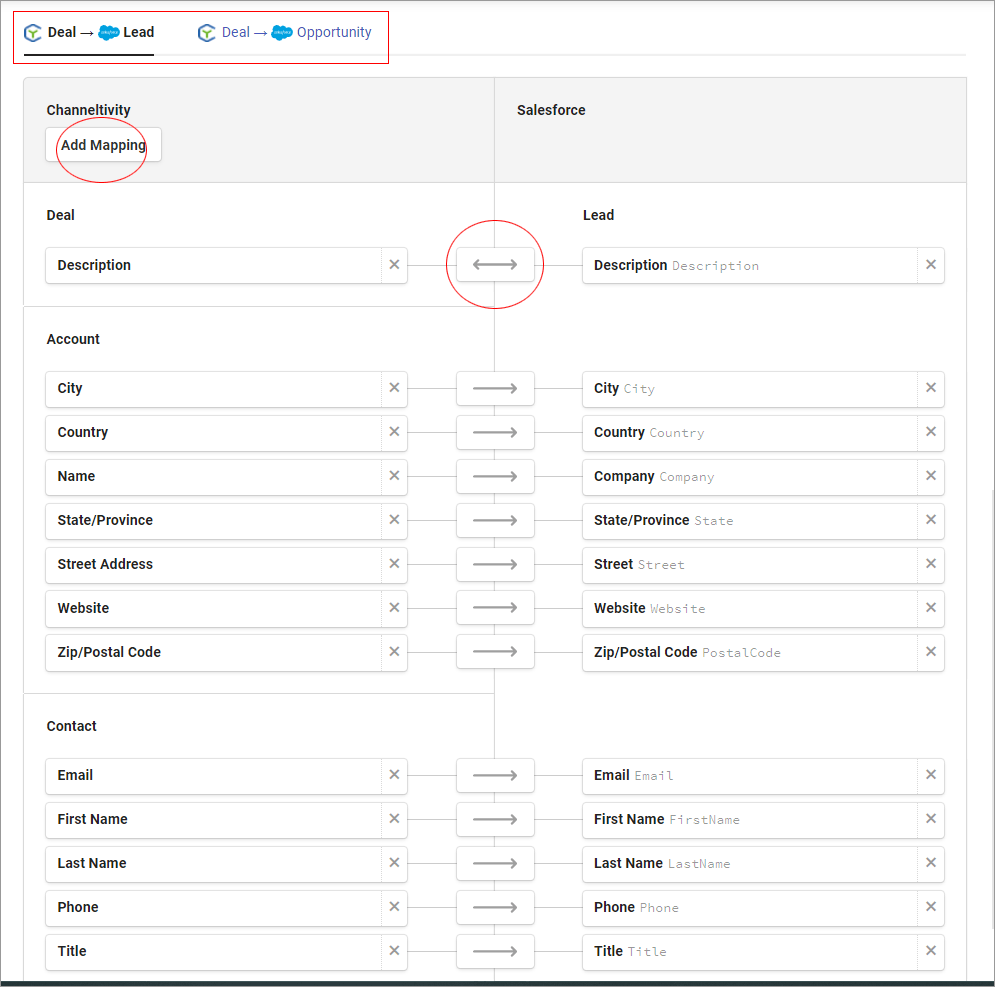
Task: Delete Salesforce Phone field X icon
Action: click(x=931, y=906)
